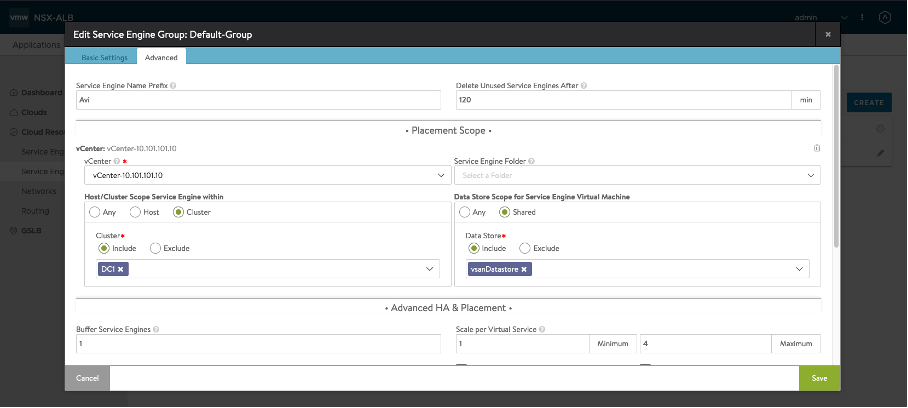This screenshot has width=908, height=408.
Task: Close the Edit Service Engine Group dialog
Action: point(827,34)
